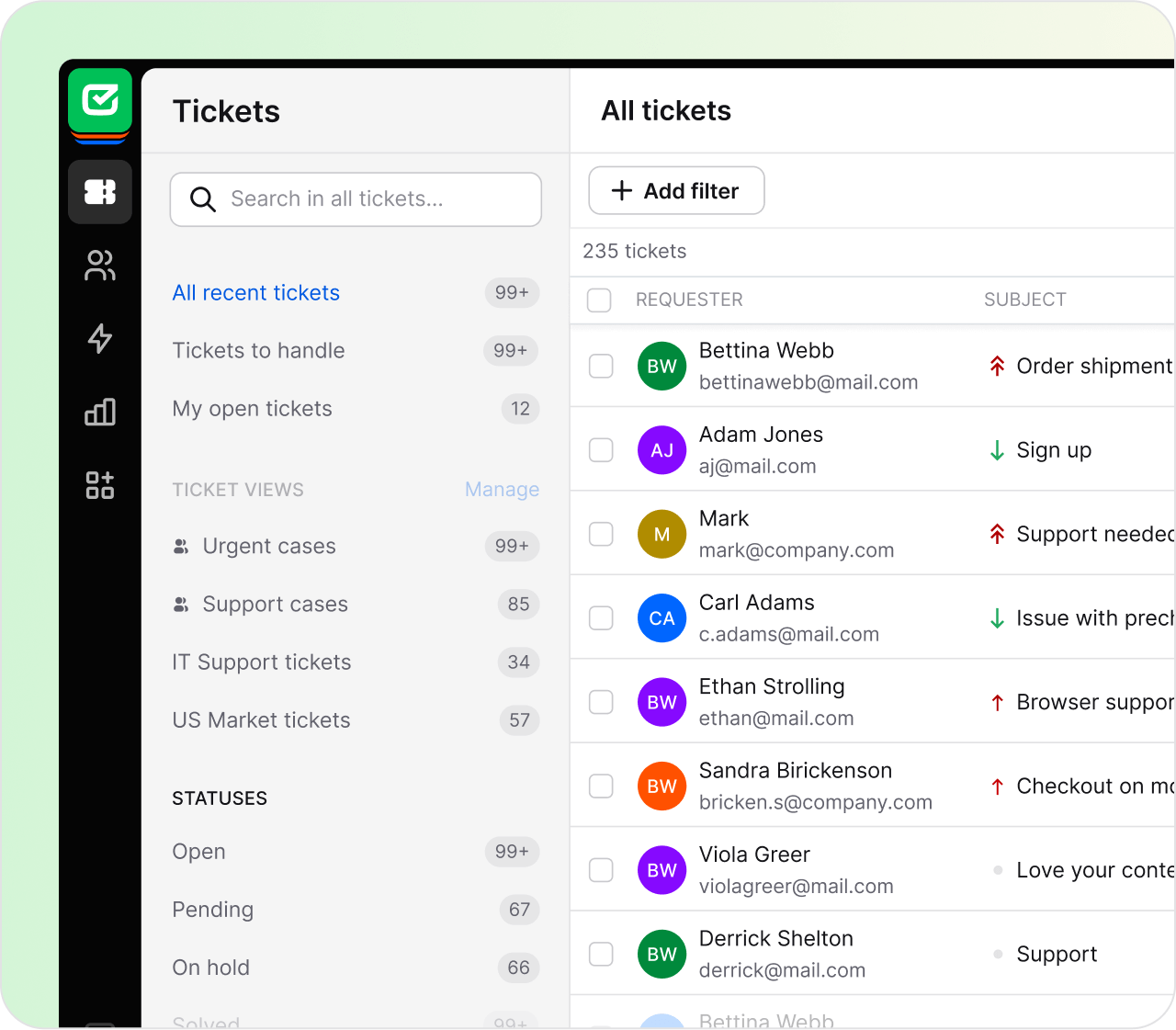Select the checkbox on Bettina Webb's ticket
The image size is (1176, 1030).
click(x=601, y=366)
